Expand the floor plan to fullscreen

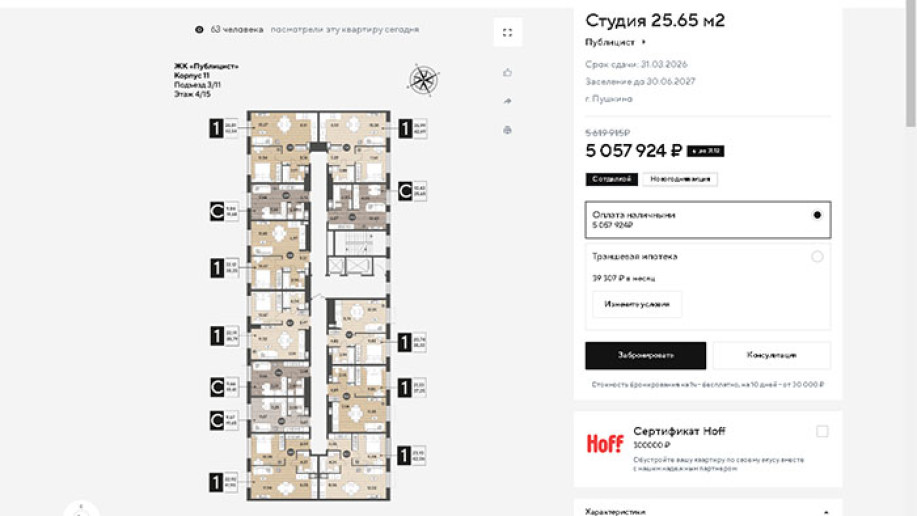click(x=507, y=33)
